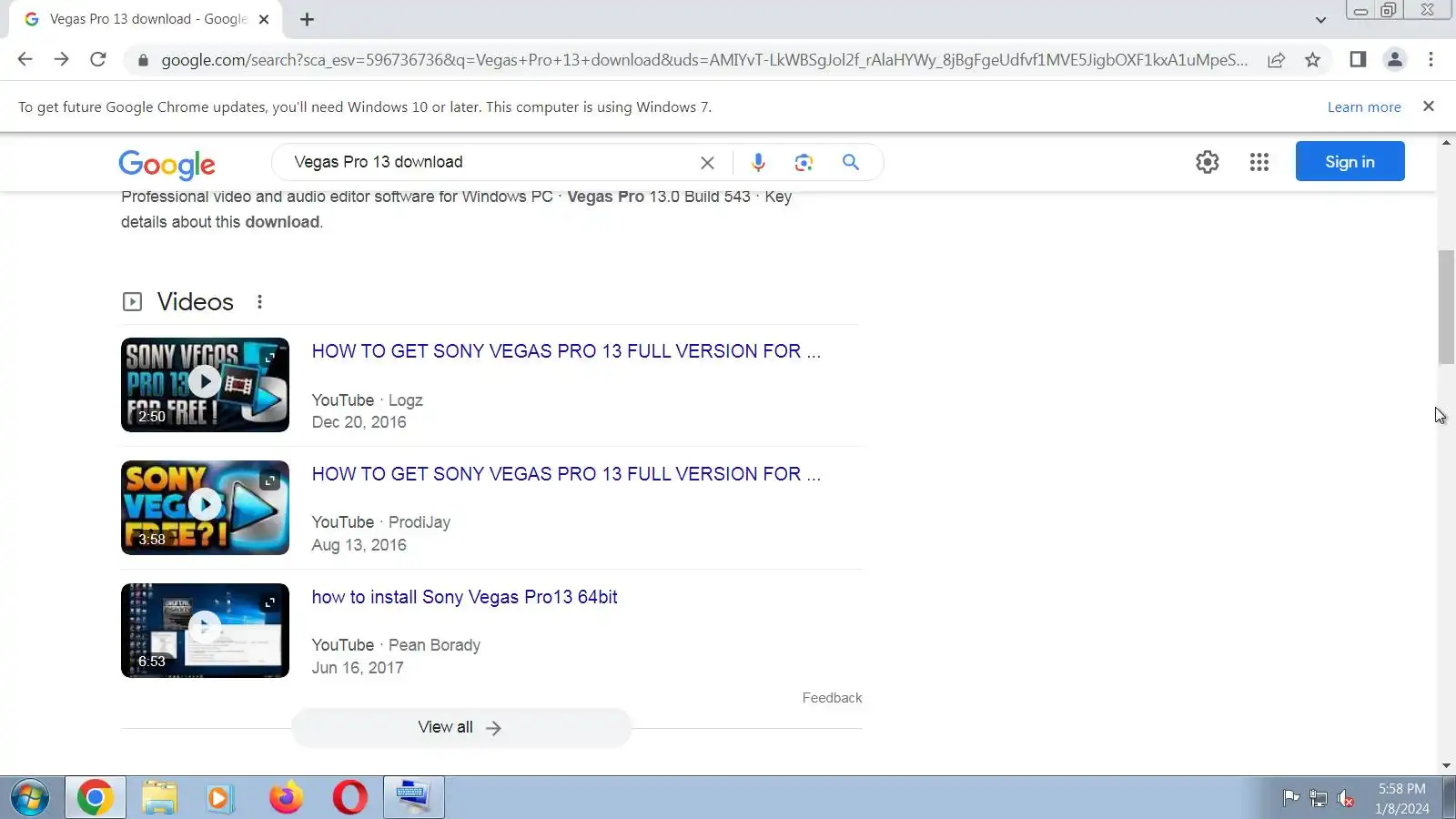Go back to the previous page
This screenshot has width=1456, height=819.
25,59
